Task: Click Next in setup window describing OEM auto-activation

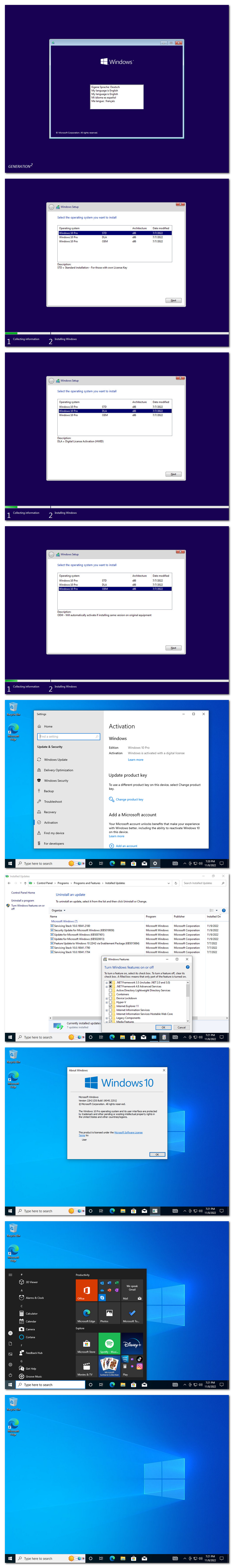Action: pos(173,648)
